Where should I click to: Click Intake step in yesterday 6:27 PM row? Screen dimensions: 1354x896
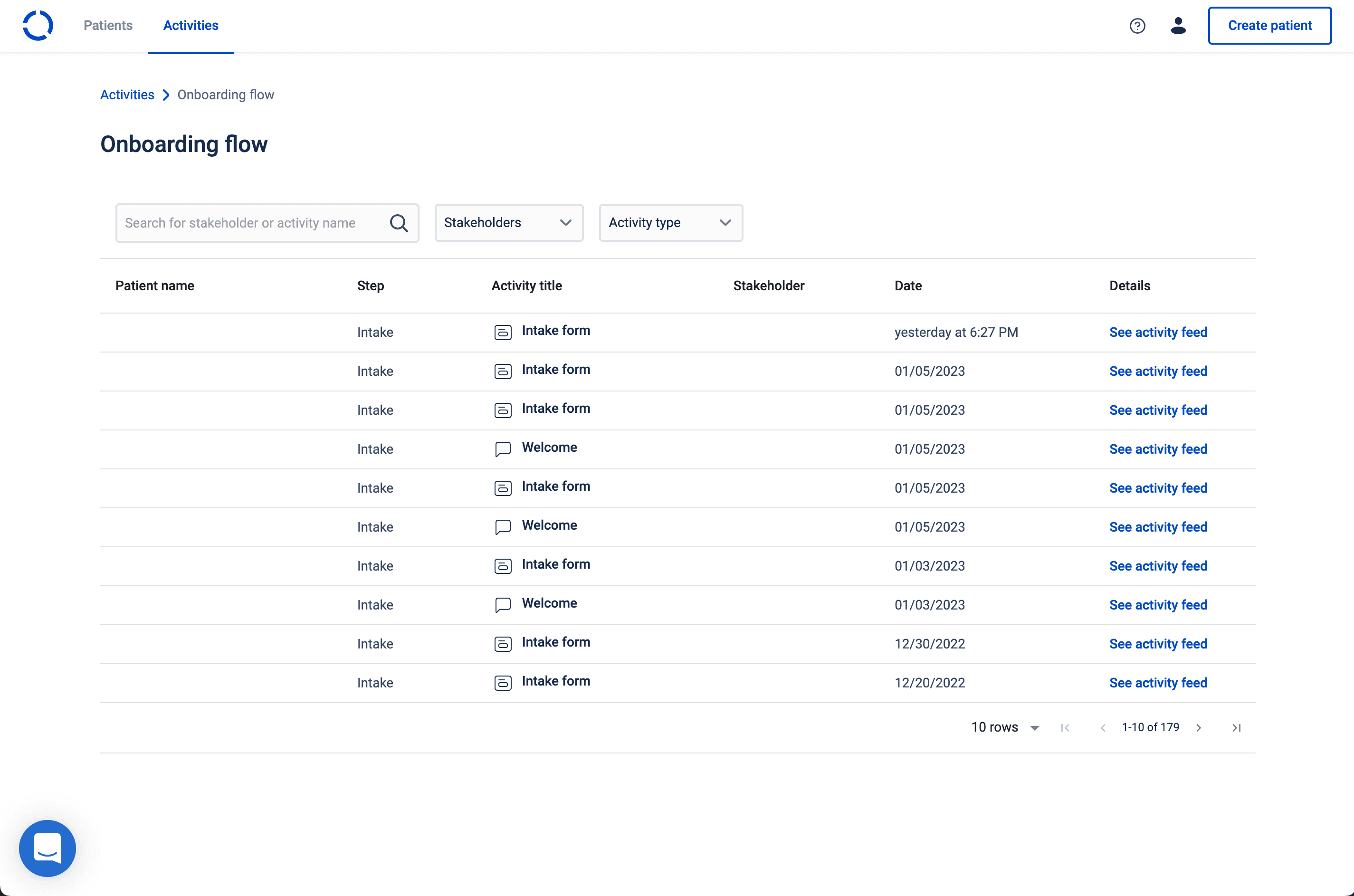[375, 332]
